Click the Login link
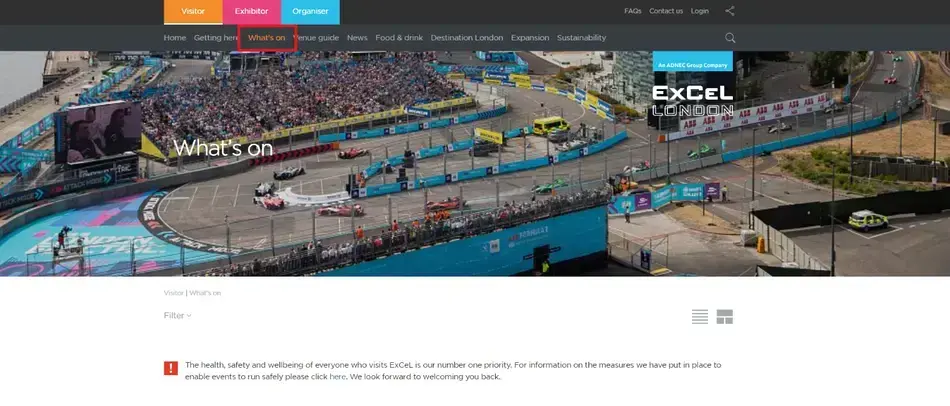 coord(699,11)
